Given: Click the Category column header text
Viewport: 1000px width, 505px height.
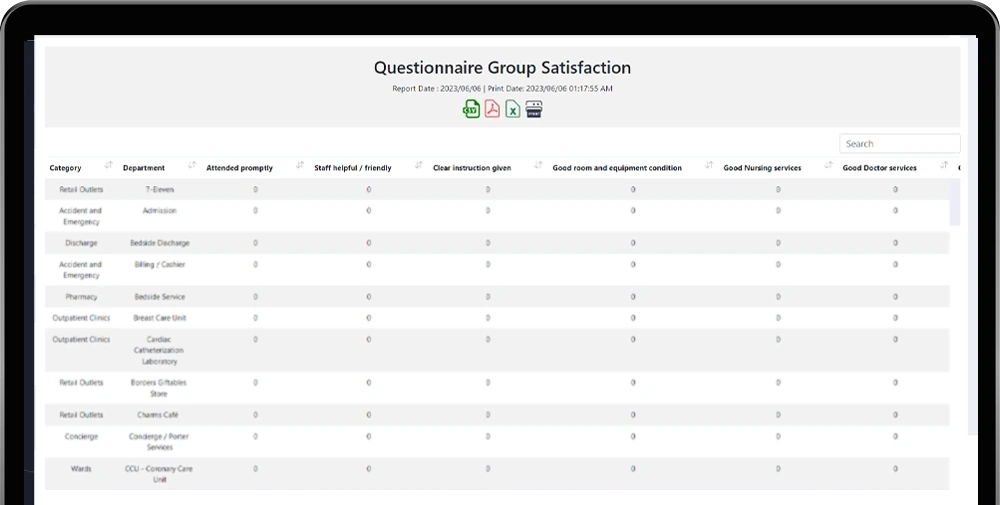Looking at the screenshot, I should tap(66, 168).
